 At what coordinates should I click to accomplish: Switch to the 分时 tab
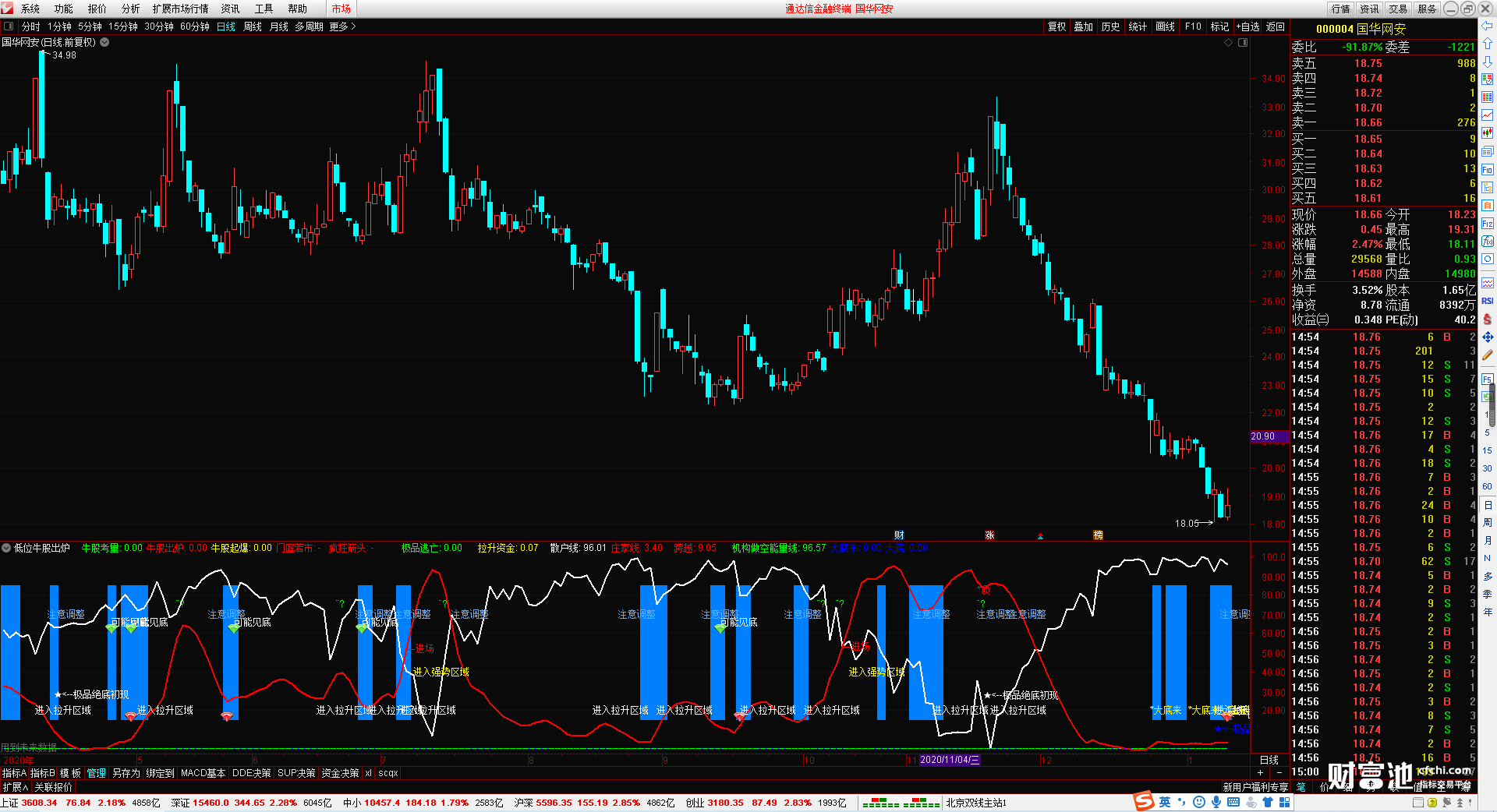click(30, 26)
